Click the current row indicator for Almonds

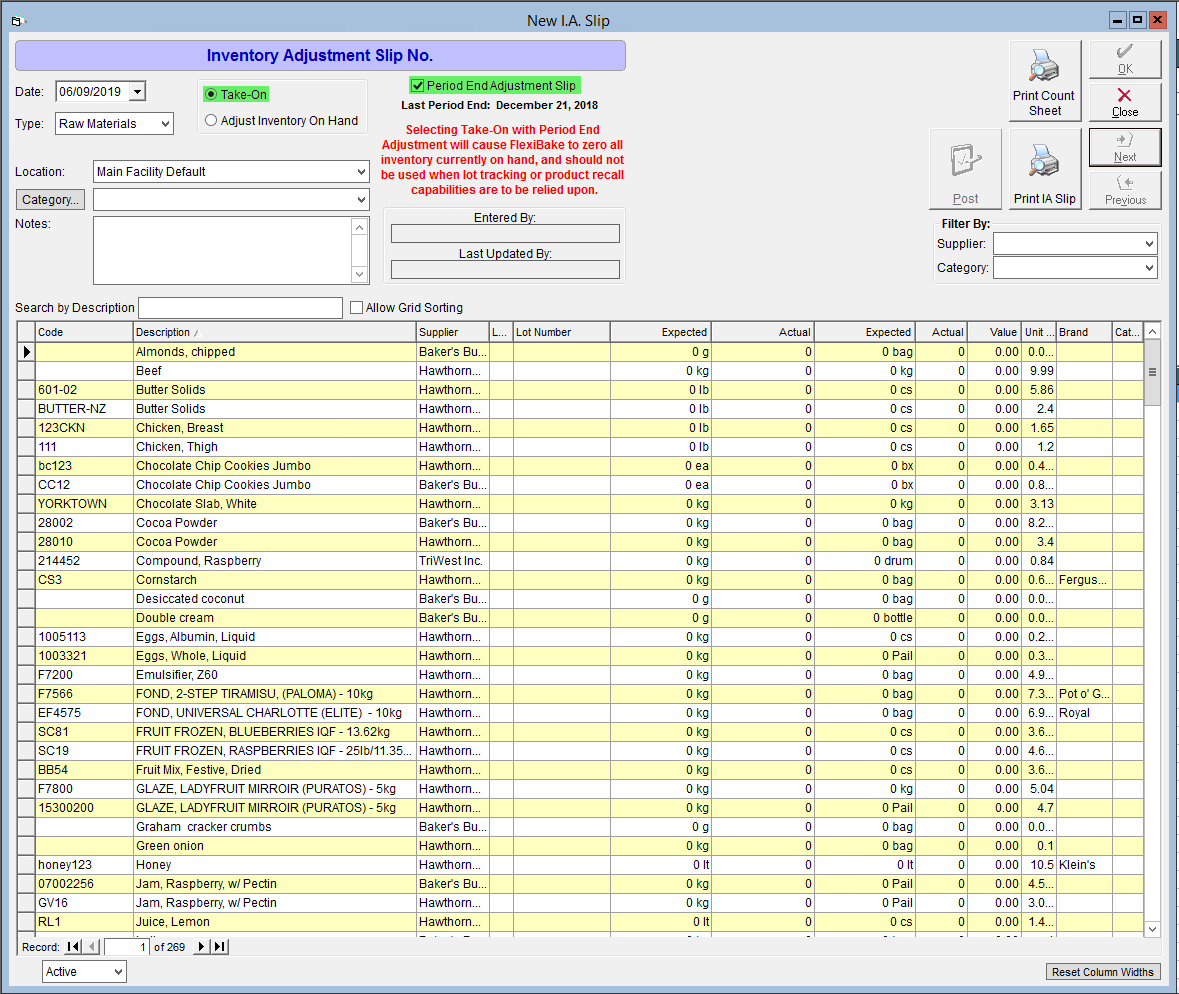point(26,352)
